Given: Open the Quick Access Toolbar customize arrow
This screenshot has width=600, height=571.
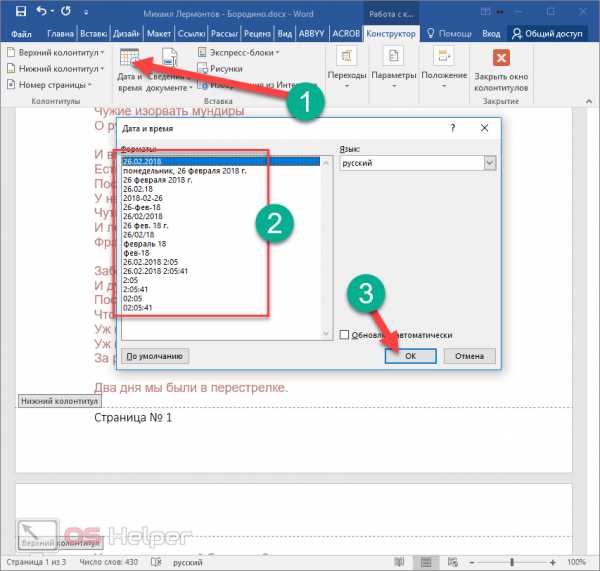Looking at the screenshot, I should (x=86, y=13).
